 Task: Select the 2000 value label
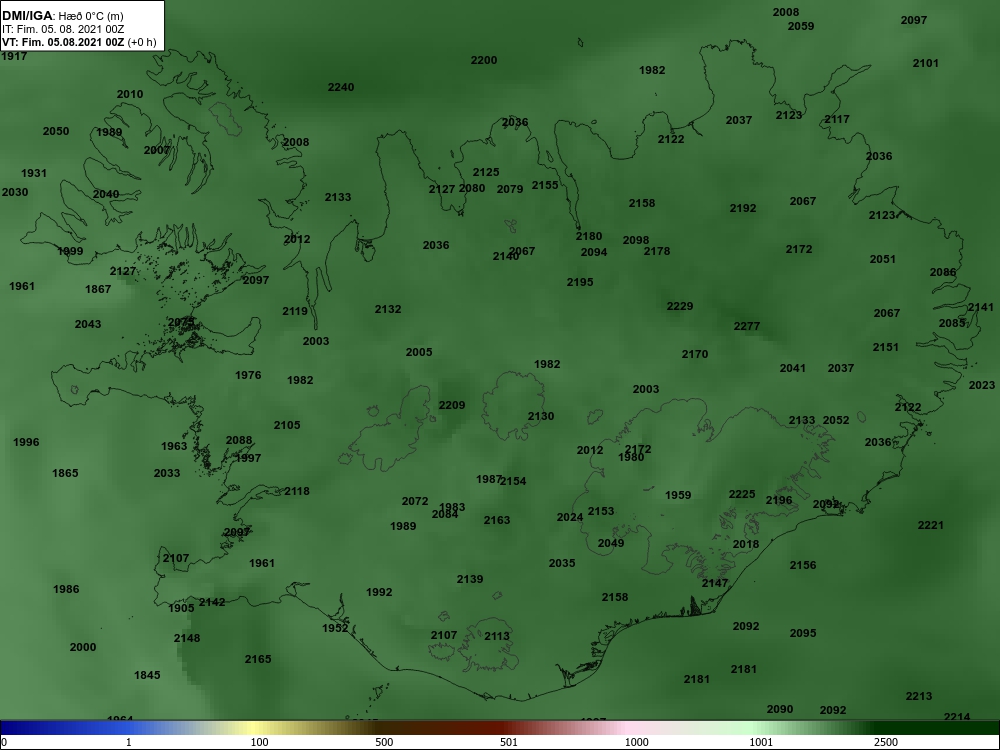tap(83, 647)
